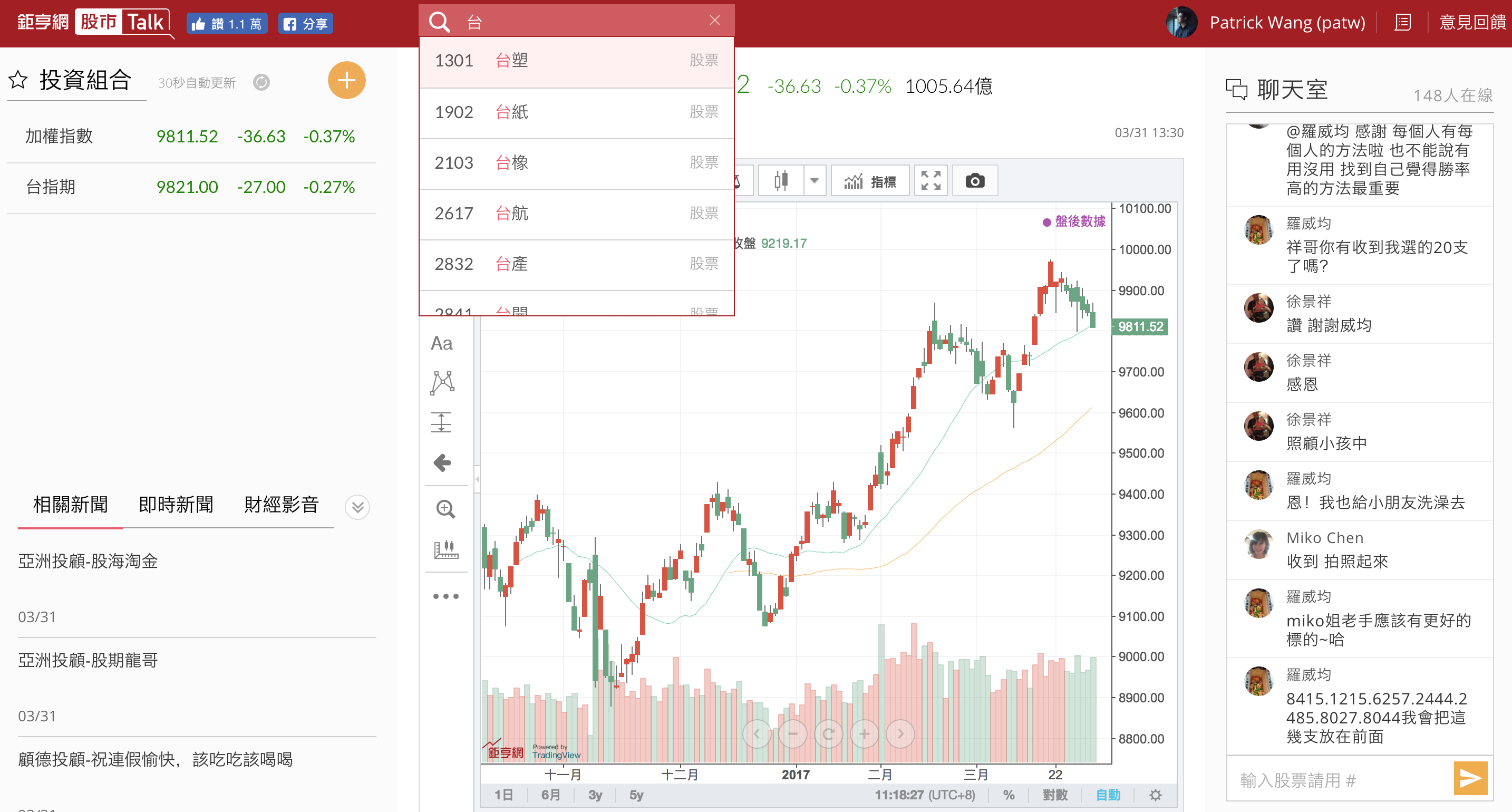Open the three-dots more tools menu
This screenshot has height=812, width=1512.
coord(445,596)
